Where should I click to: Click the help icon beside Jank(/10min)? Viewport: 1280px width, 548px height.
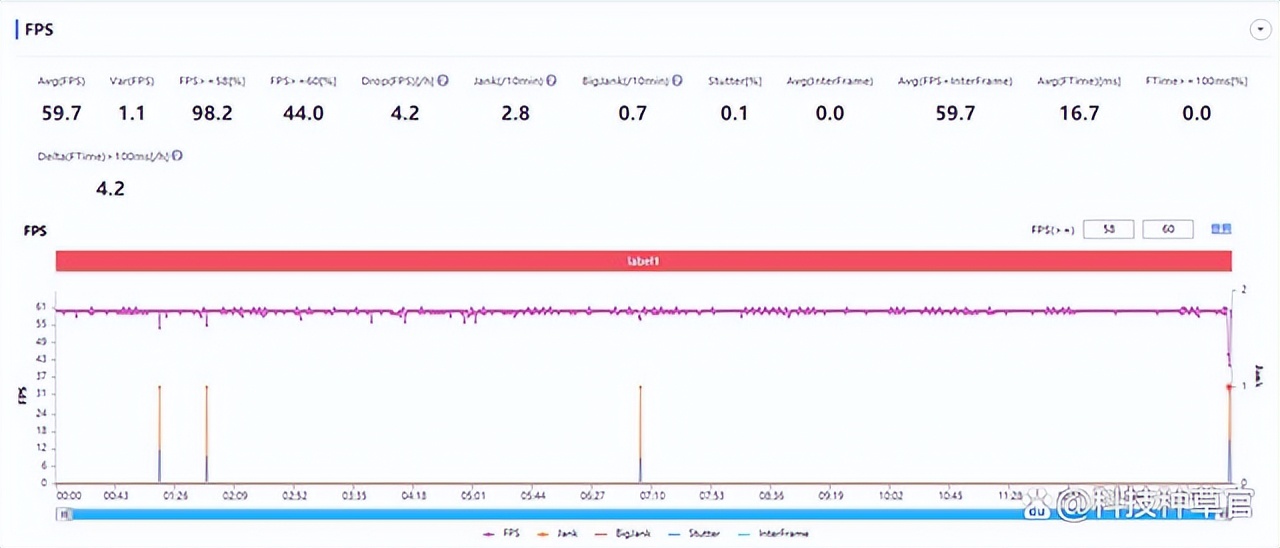[x=551, y=81]
